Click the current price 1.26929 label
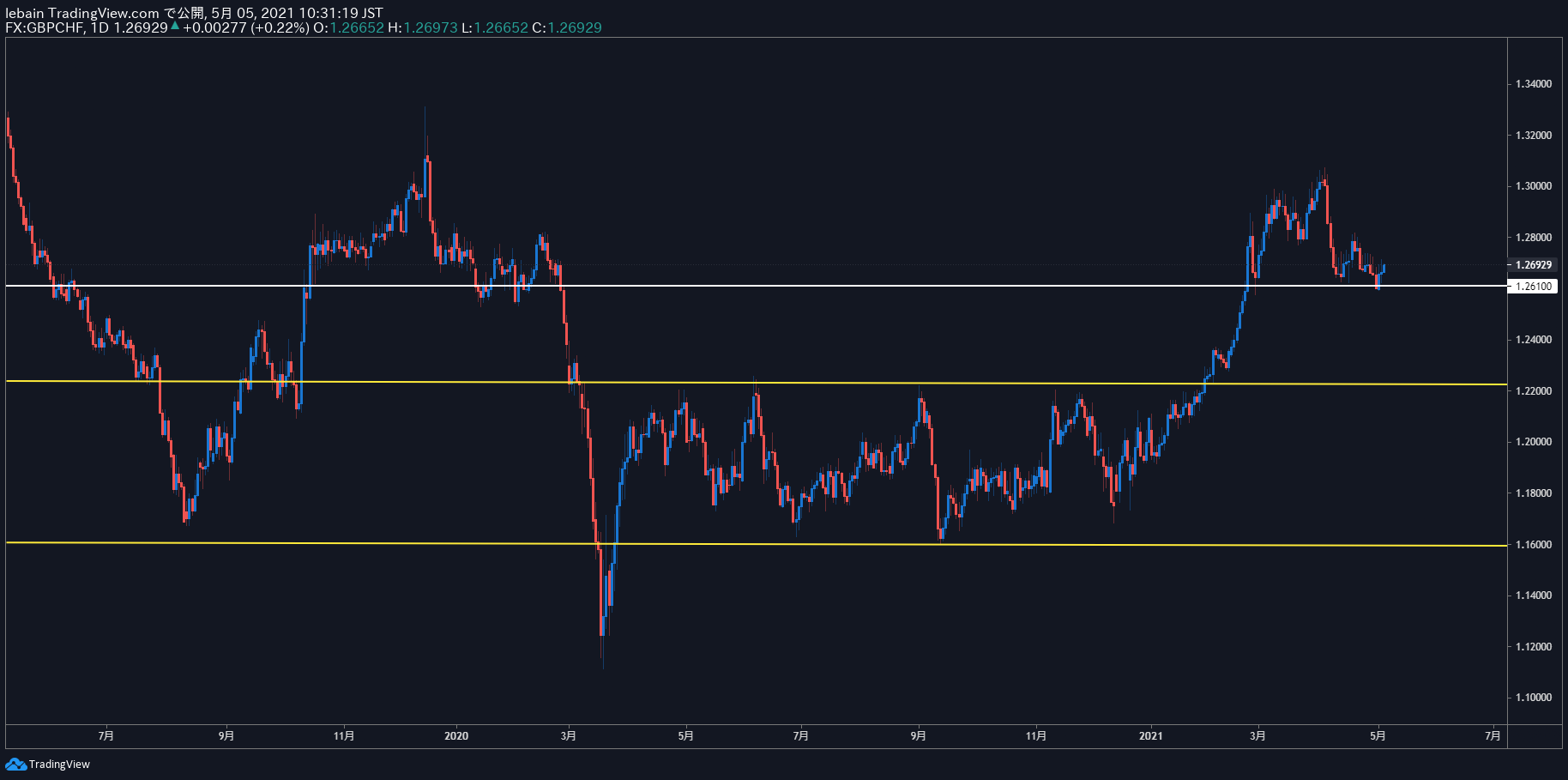This screenshot has width=1568, height=780. 1533,265
